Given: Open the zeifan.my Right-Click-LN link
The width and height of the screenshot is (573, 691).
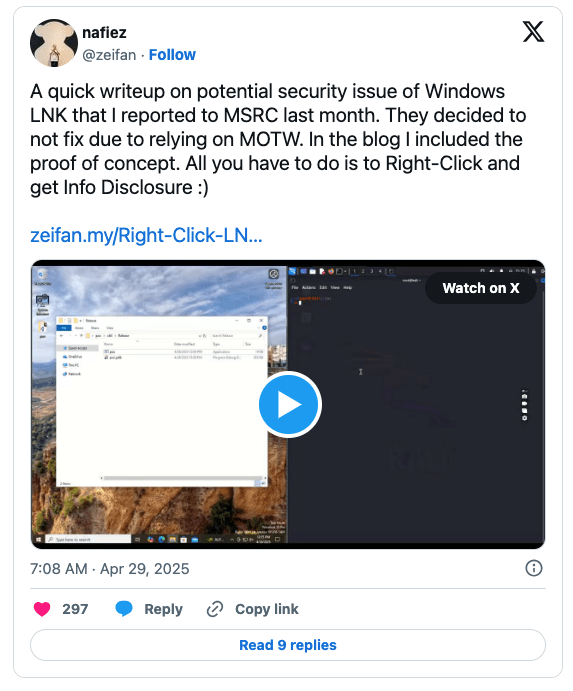Looking at the screenshot, I should pyautogui.click(x=146, y=235).
